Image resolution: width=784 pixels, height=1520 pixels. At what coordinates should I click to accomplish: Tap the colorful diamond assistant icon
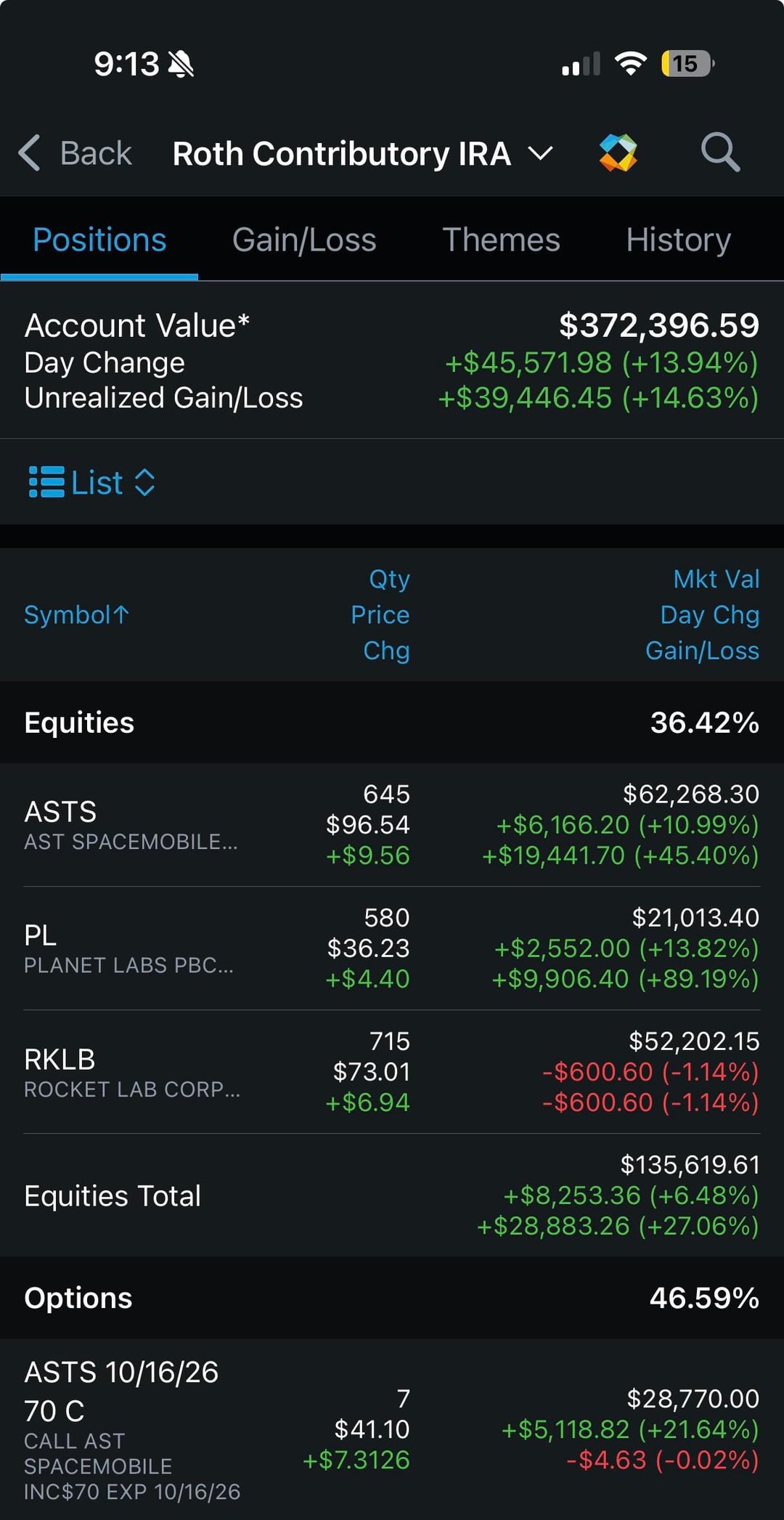pos(618,153)
